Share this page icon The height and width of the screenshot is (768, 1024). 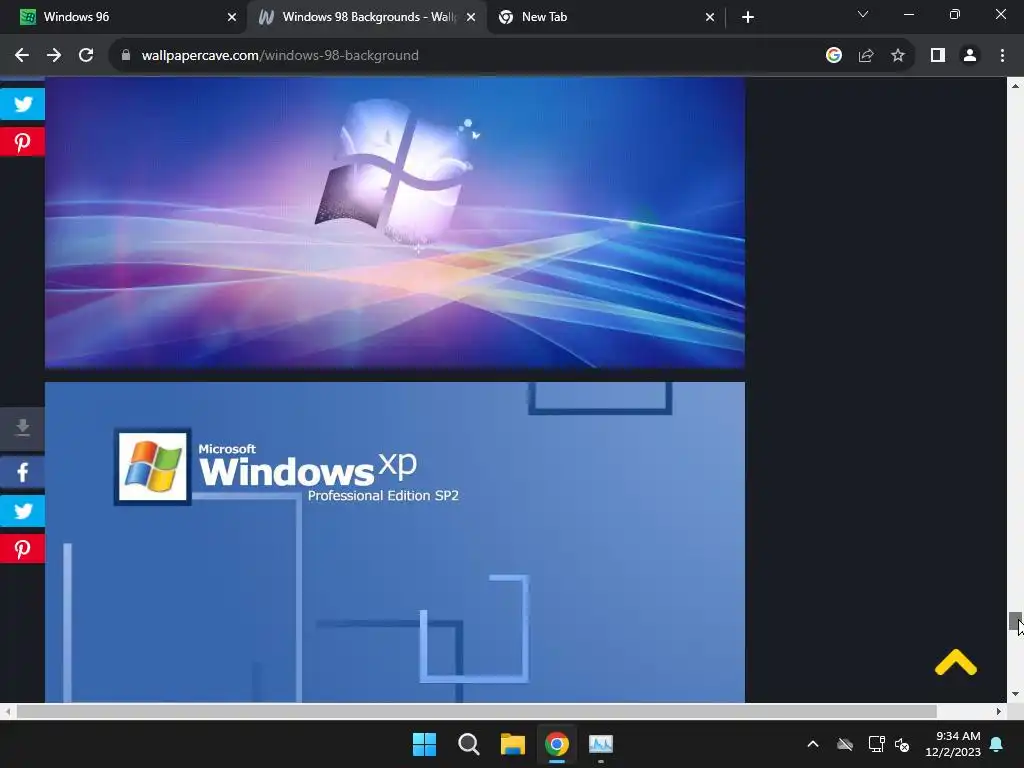click(x=866, y=56)
